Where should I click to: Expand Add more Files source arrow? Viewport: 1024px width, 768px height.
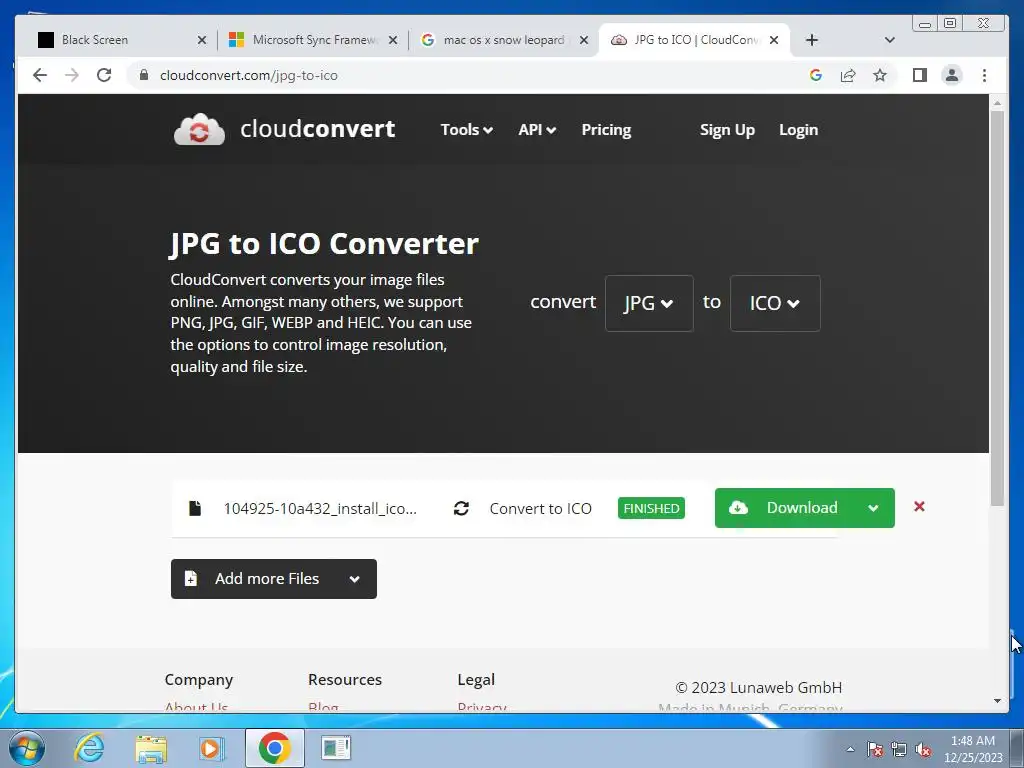pyautogui.click(x=355, y=579)
